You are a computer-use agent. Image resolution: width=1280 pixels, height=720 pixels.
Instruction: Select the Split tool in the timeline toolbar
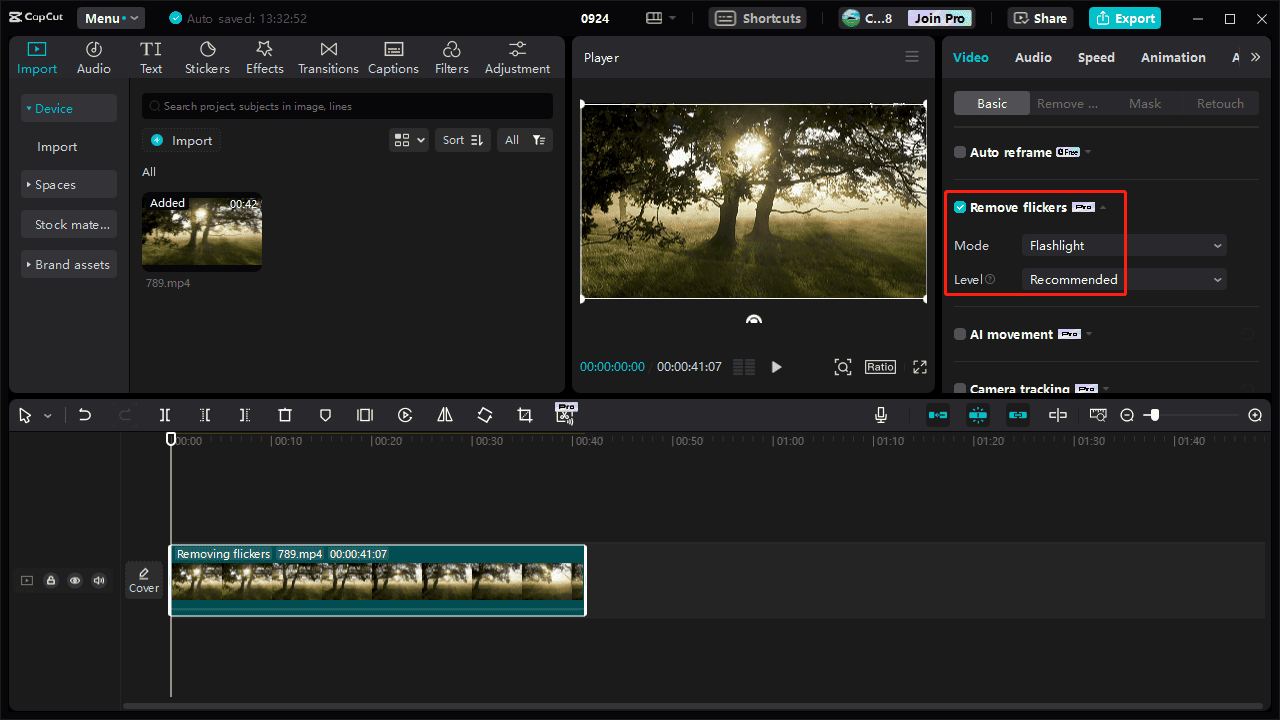pyautogui.click(x=165, y=415)
